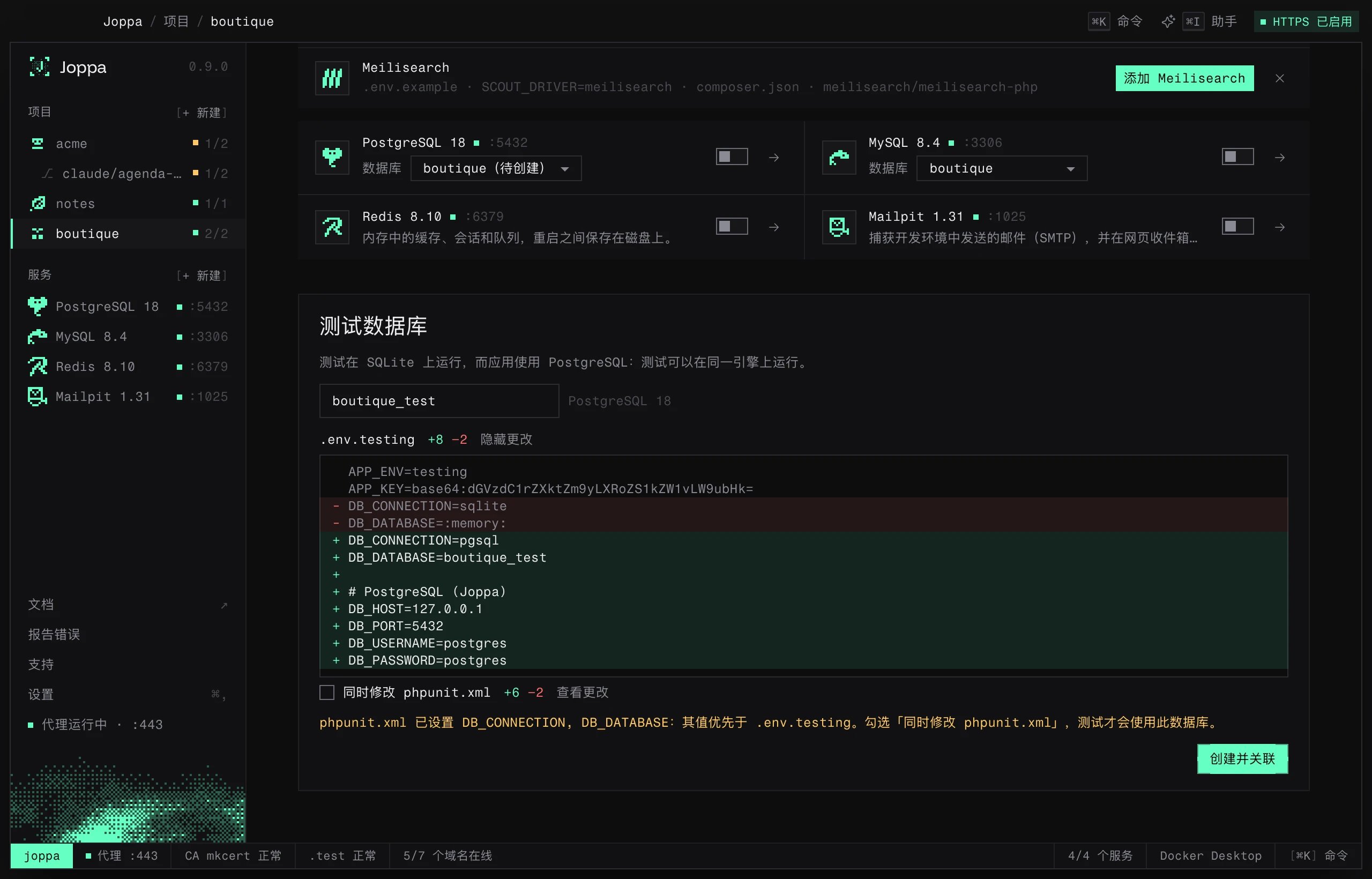Click the MySQL 8.4 card dolphin icon
Screen dimensions: 1372x879
click(x=839, y=157)
